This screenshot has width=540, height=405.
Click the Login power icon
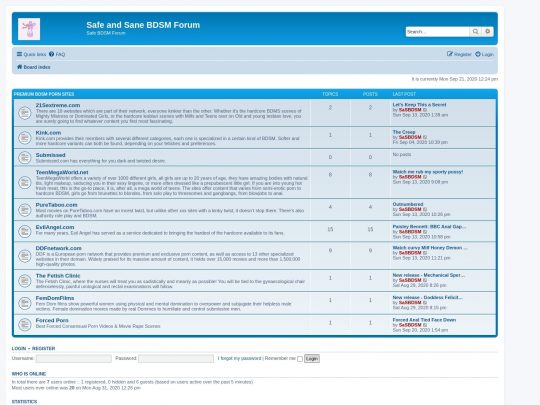478,54
